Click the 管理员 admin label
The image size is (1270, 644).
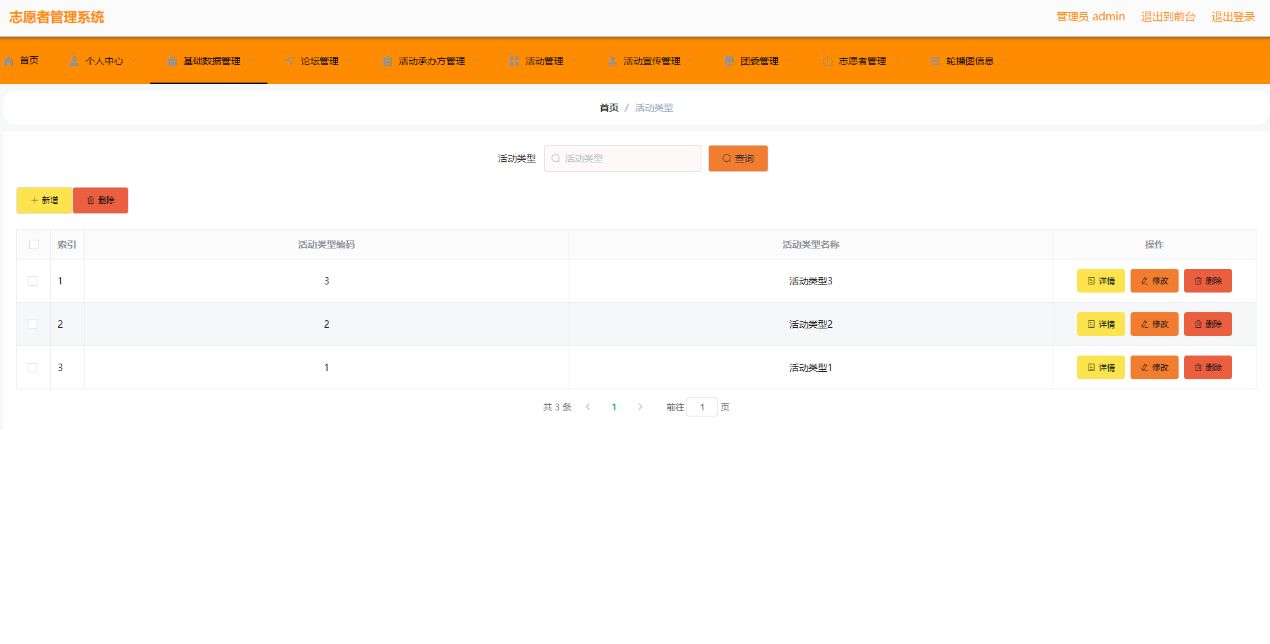1090,17
